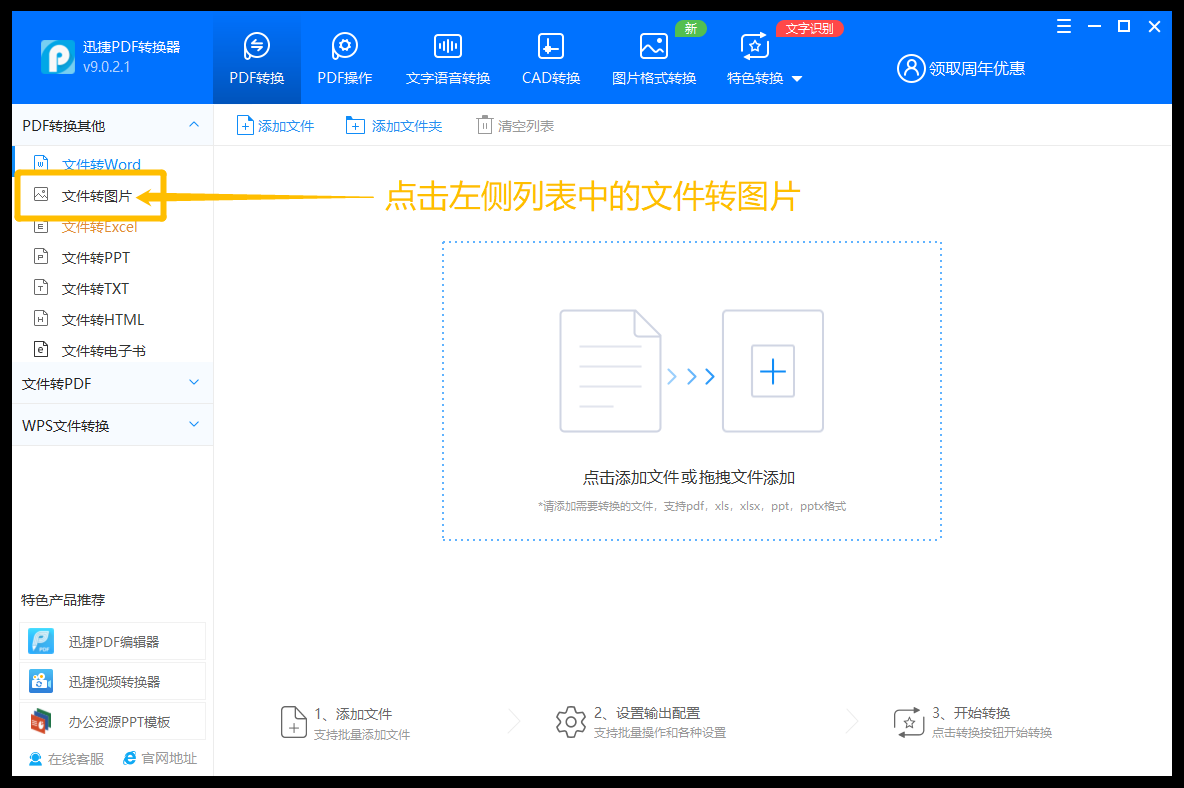Click the green 新 badge
This screenshot has height=788, width=1184.
pos(690,29)
